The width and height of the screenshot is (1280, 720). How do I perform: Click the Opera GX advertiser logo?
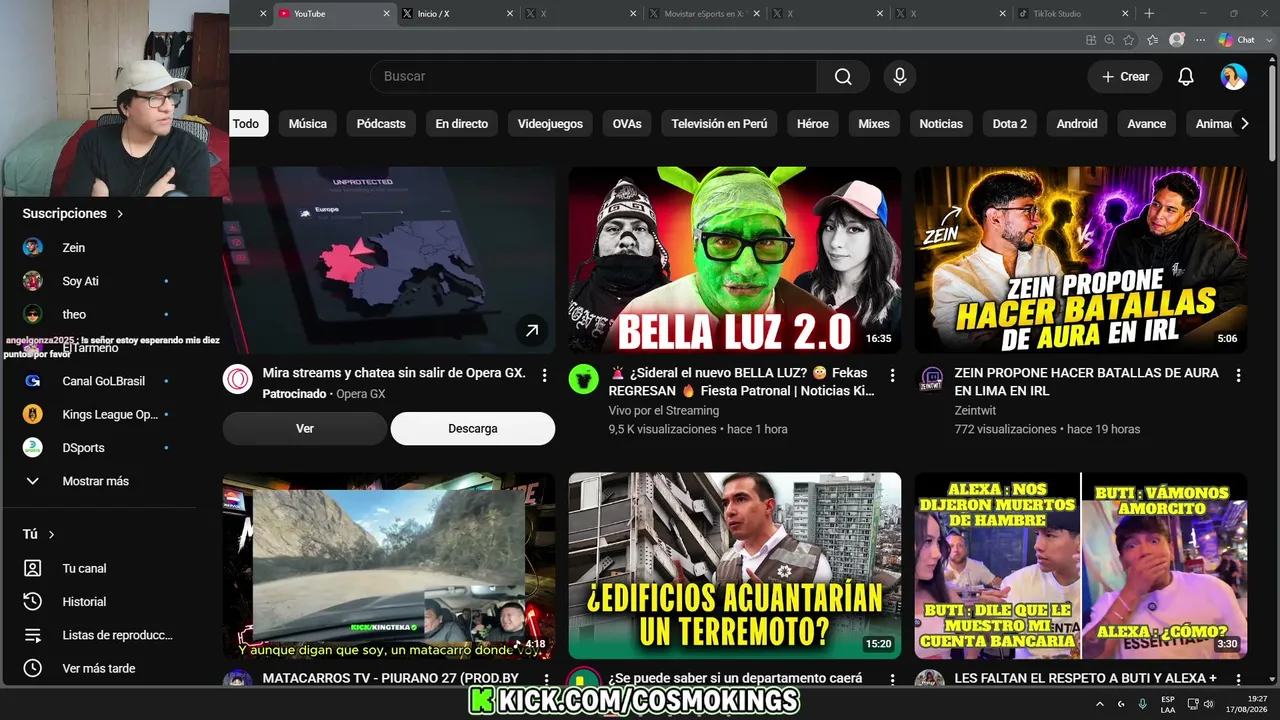tap(238, 379)
